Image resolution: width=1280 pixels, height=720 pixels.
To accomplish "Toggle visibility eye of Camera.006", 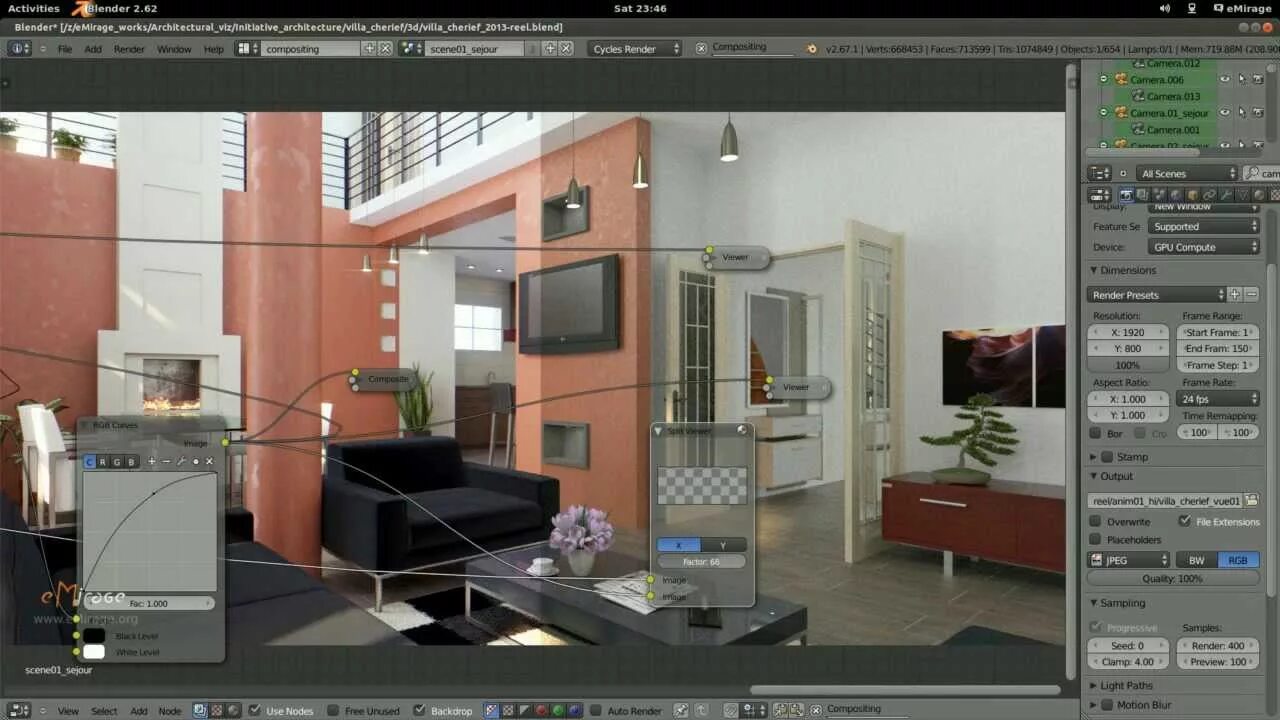I will 1225,80.
